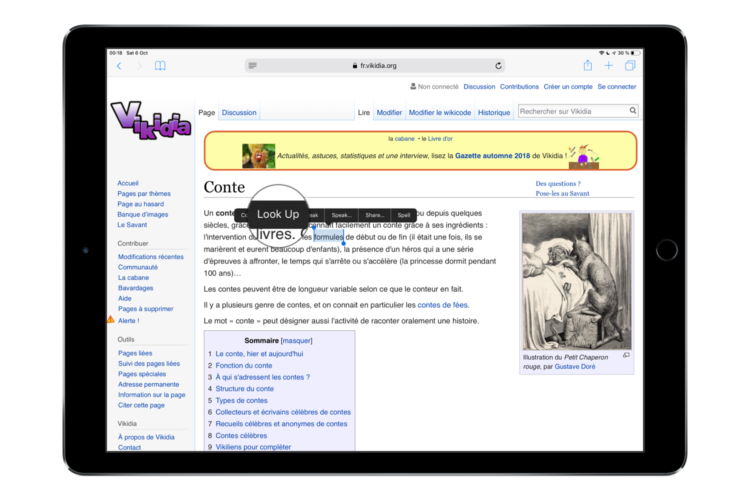Open the contes de fées link
The height and width of the screenshot is (500, 750).
coord(443,305)
